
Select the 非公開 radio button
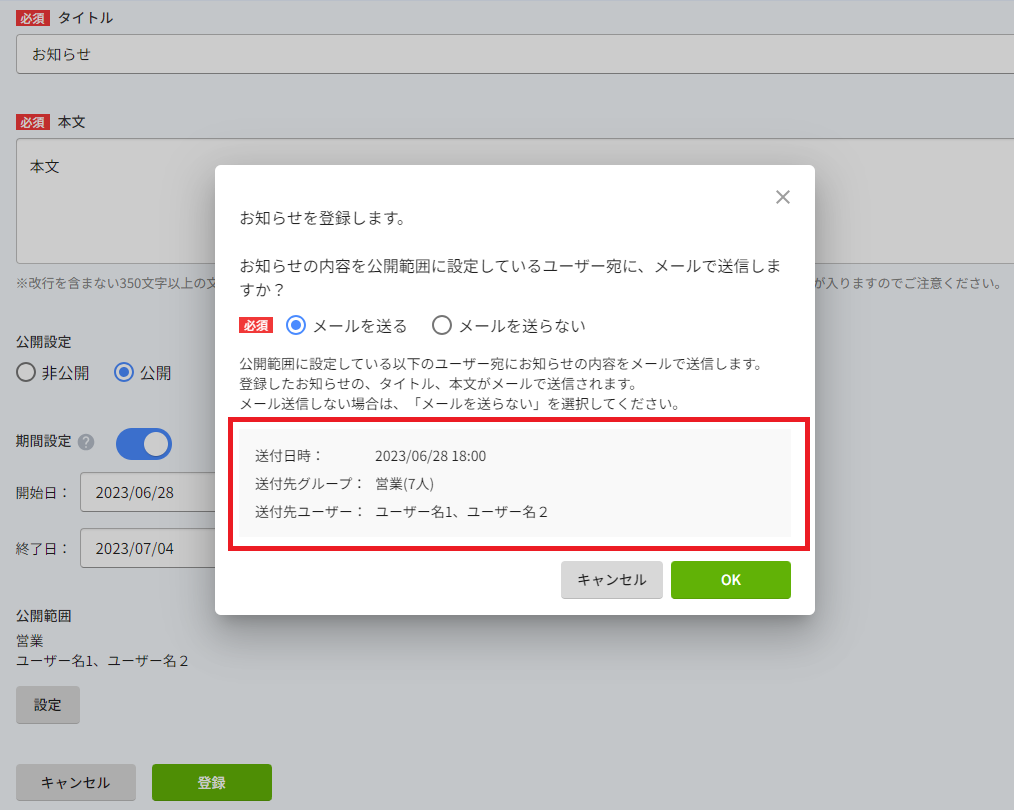(x=26, y=372)
